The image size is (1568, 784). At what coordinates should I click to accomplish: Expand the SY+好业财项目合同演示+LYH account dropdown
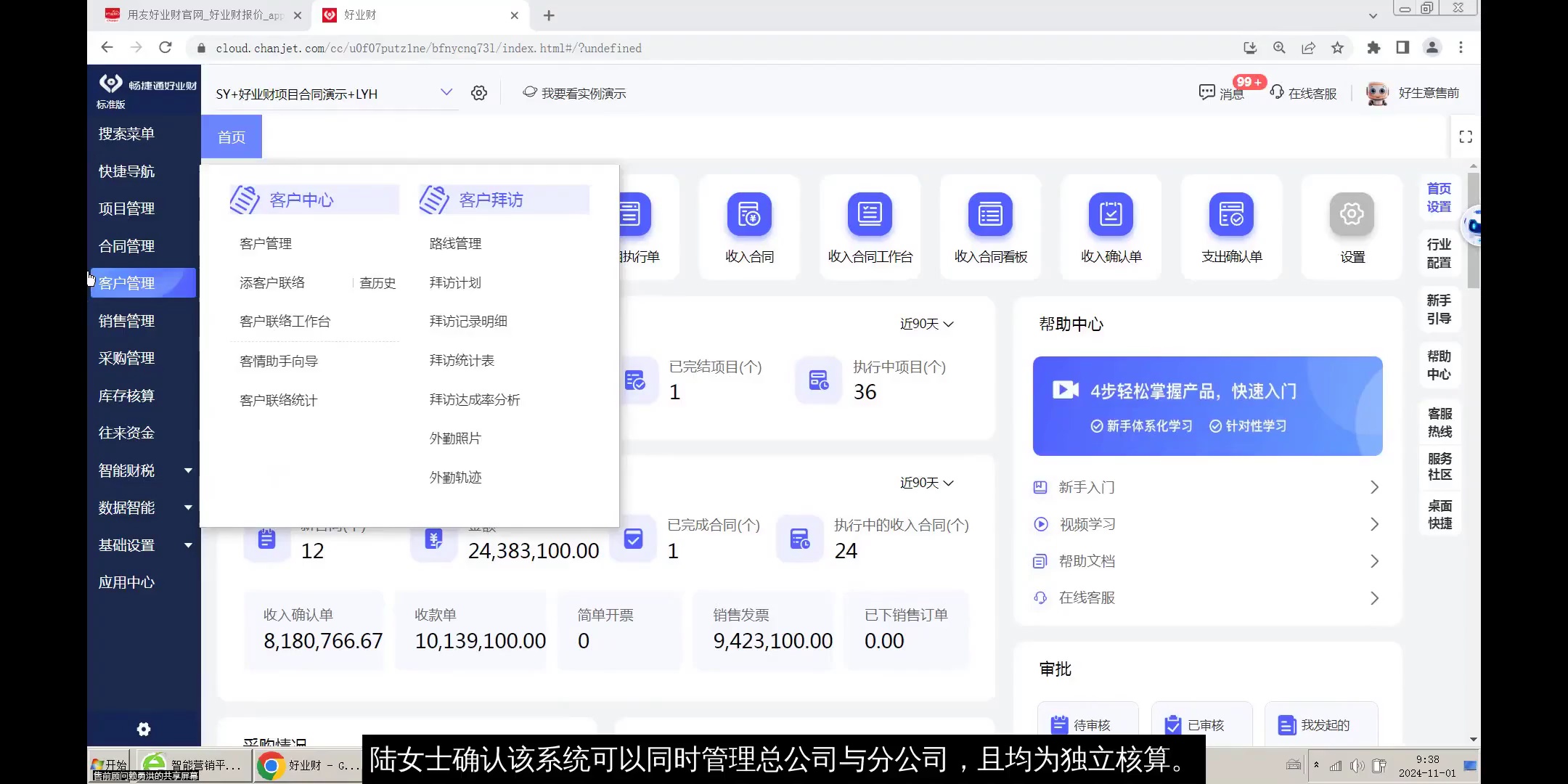click(446, 92)
